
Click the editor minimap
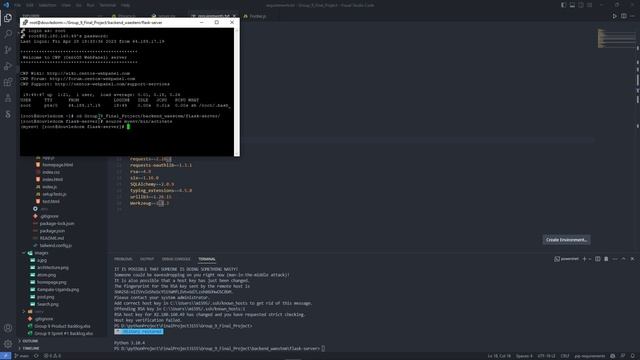(616, 38)
